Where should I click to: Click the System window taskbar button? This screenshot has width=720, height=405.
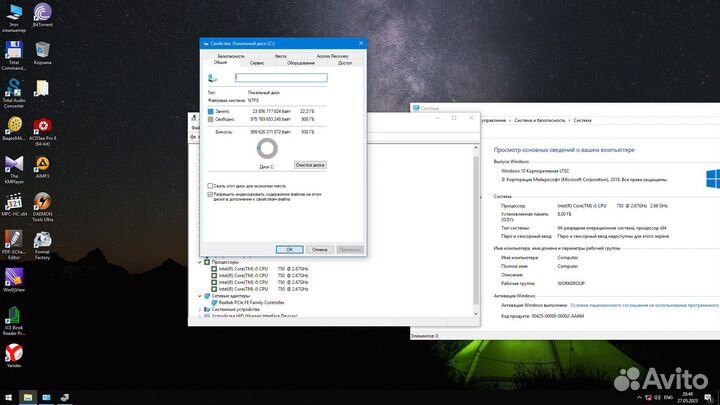(x=46, y=397)
